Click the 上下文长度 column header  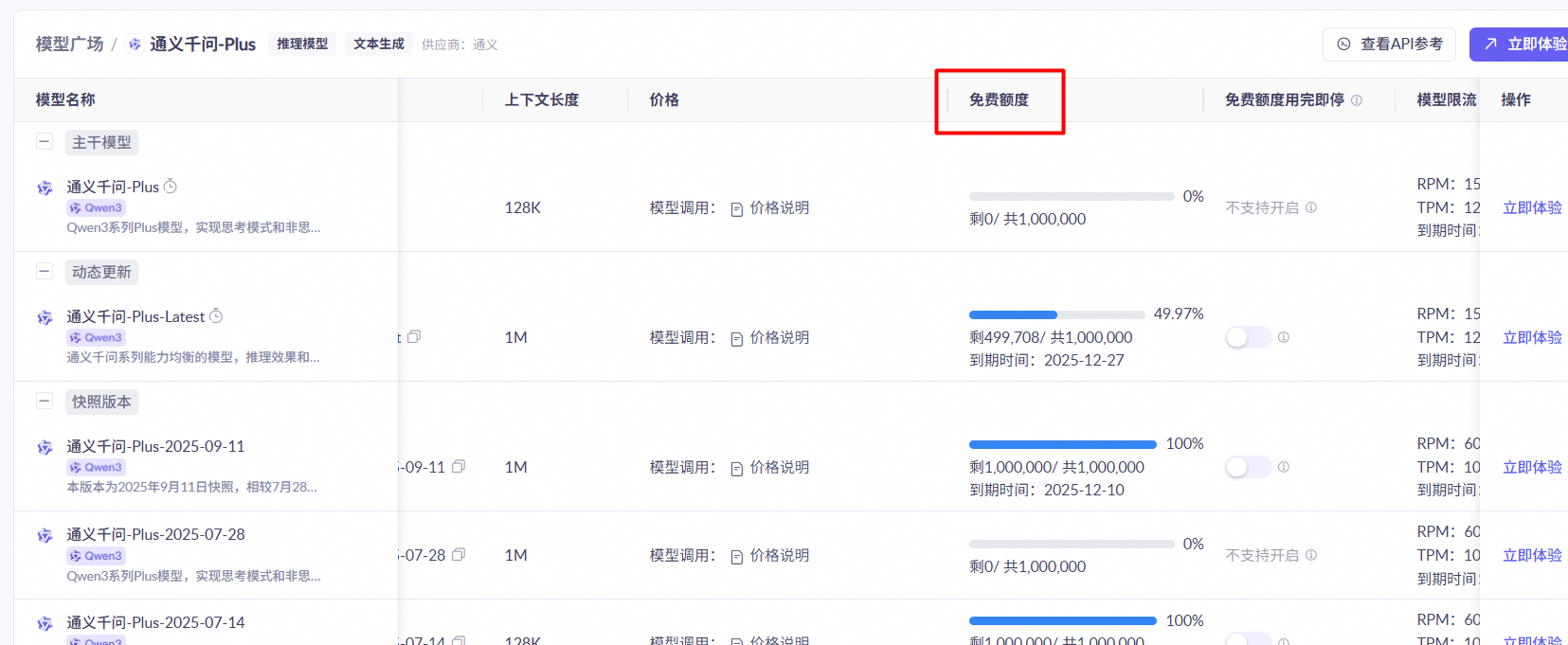pyautogui.click(x=542, y=99)
